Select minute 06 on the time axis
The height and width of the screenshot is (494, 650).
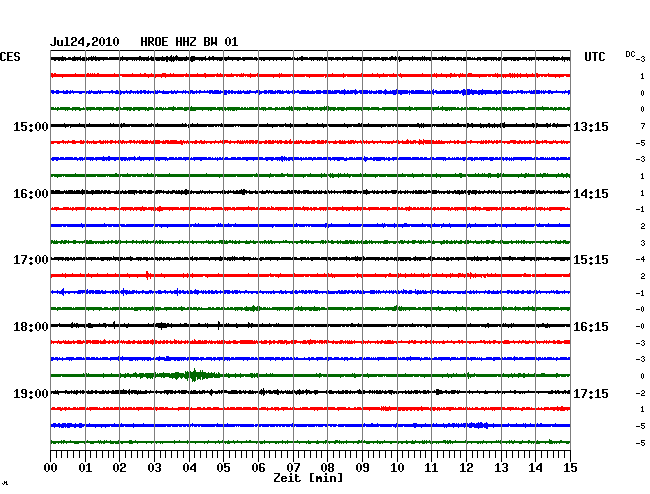(258, 468)
